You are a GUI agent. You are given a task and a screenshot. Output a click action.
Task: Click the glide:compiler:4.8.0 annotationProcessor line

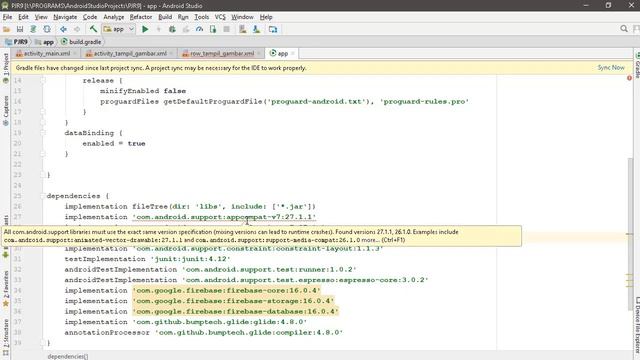(x=204, y=332)
